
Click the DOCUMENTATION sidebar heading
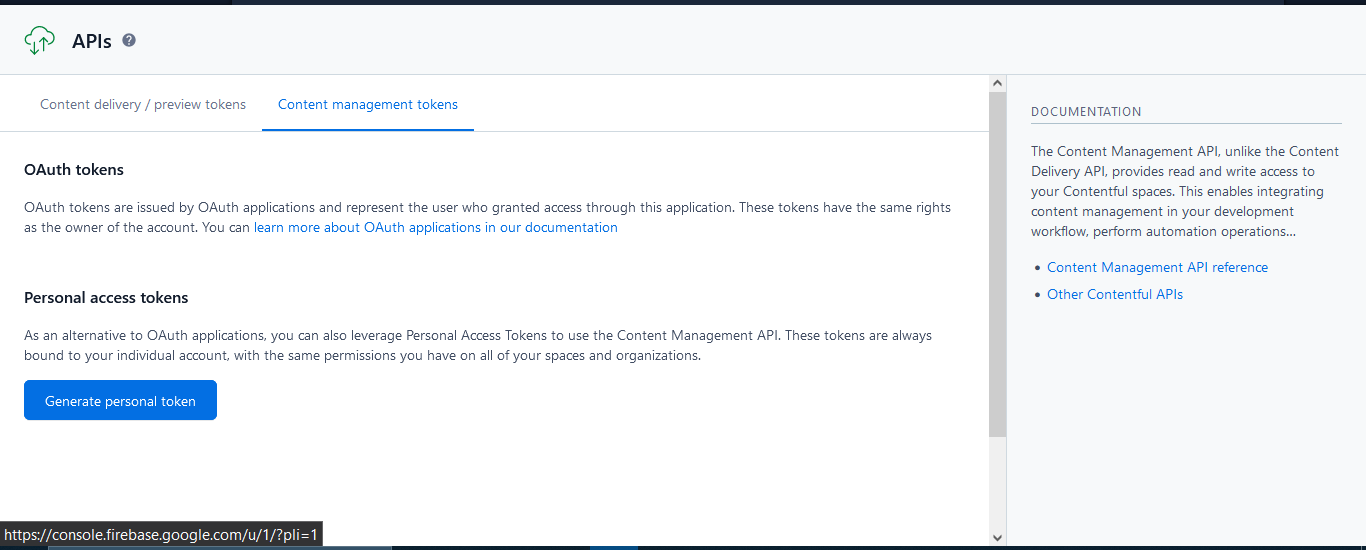pos(1086,112)
